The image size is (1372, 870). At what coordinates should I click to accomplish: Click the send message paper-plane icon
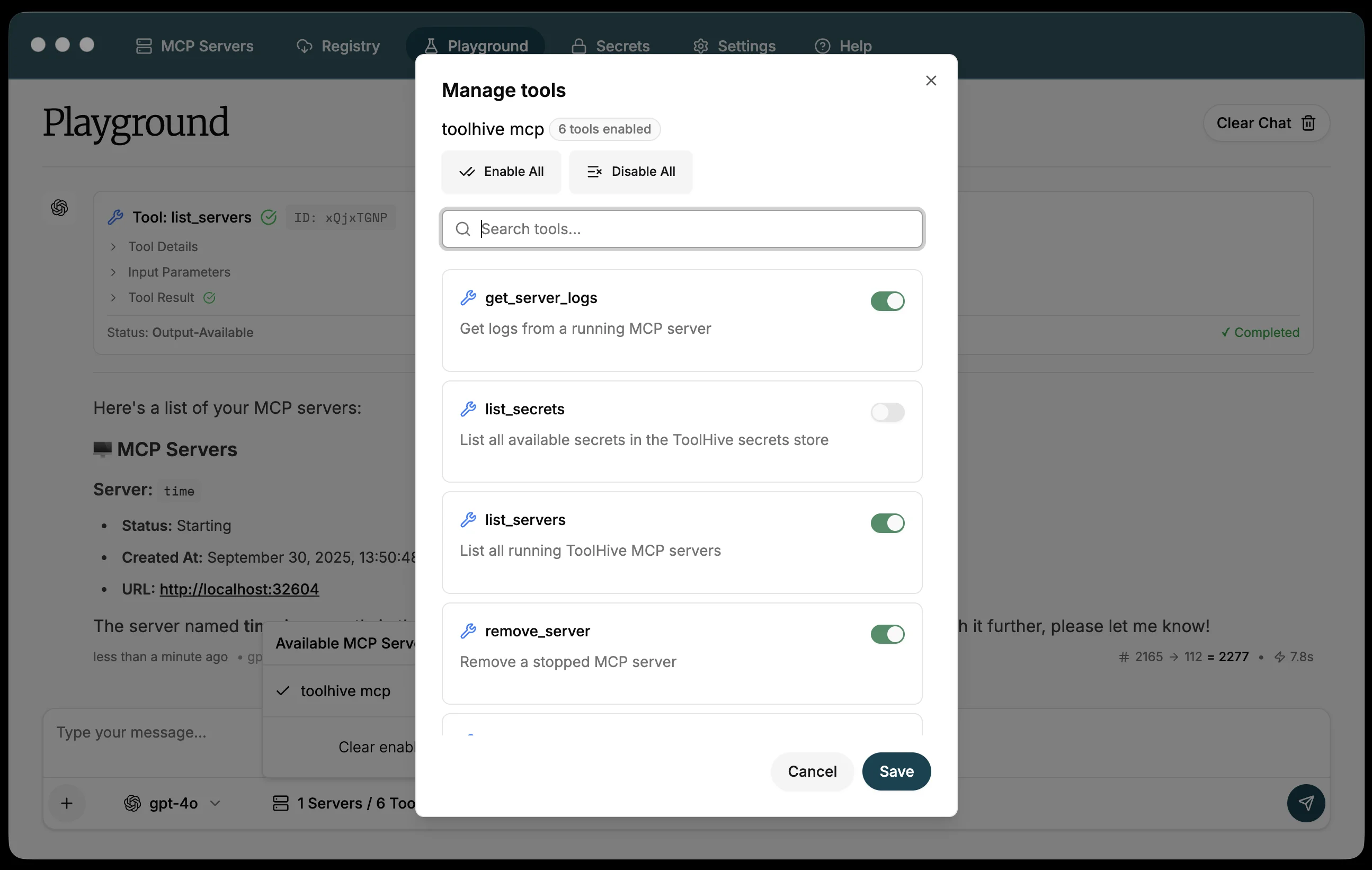[x=1305, y=803]
